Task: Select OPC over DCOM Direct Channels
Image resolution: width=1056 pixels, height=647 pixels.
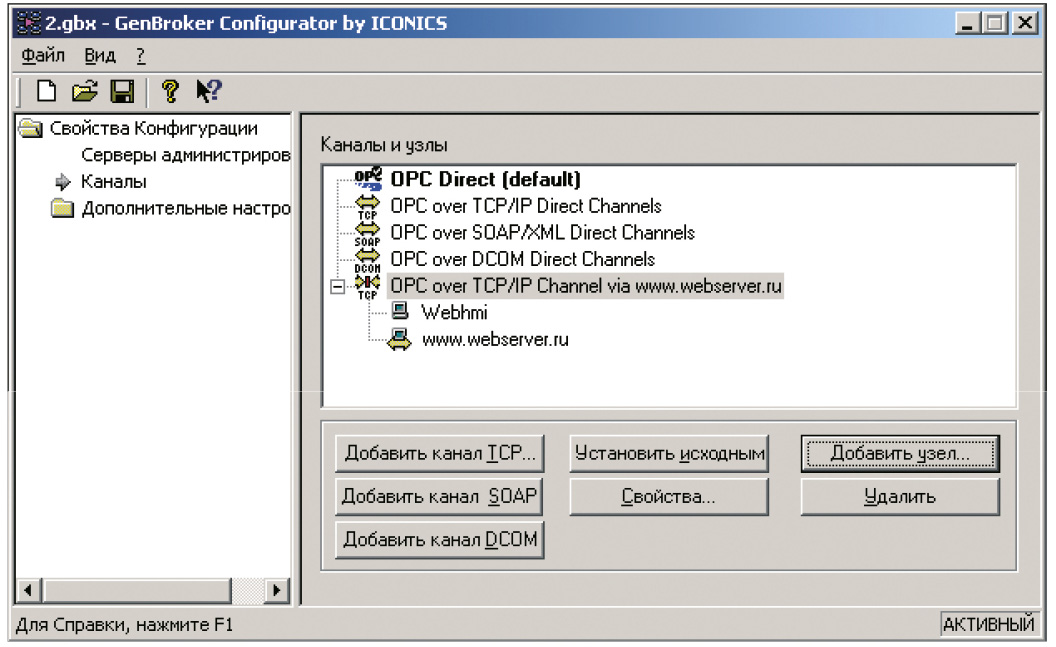Action: (x=523, y=259)
